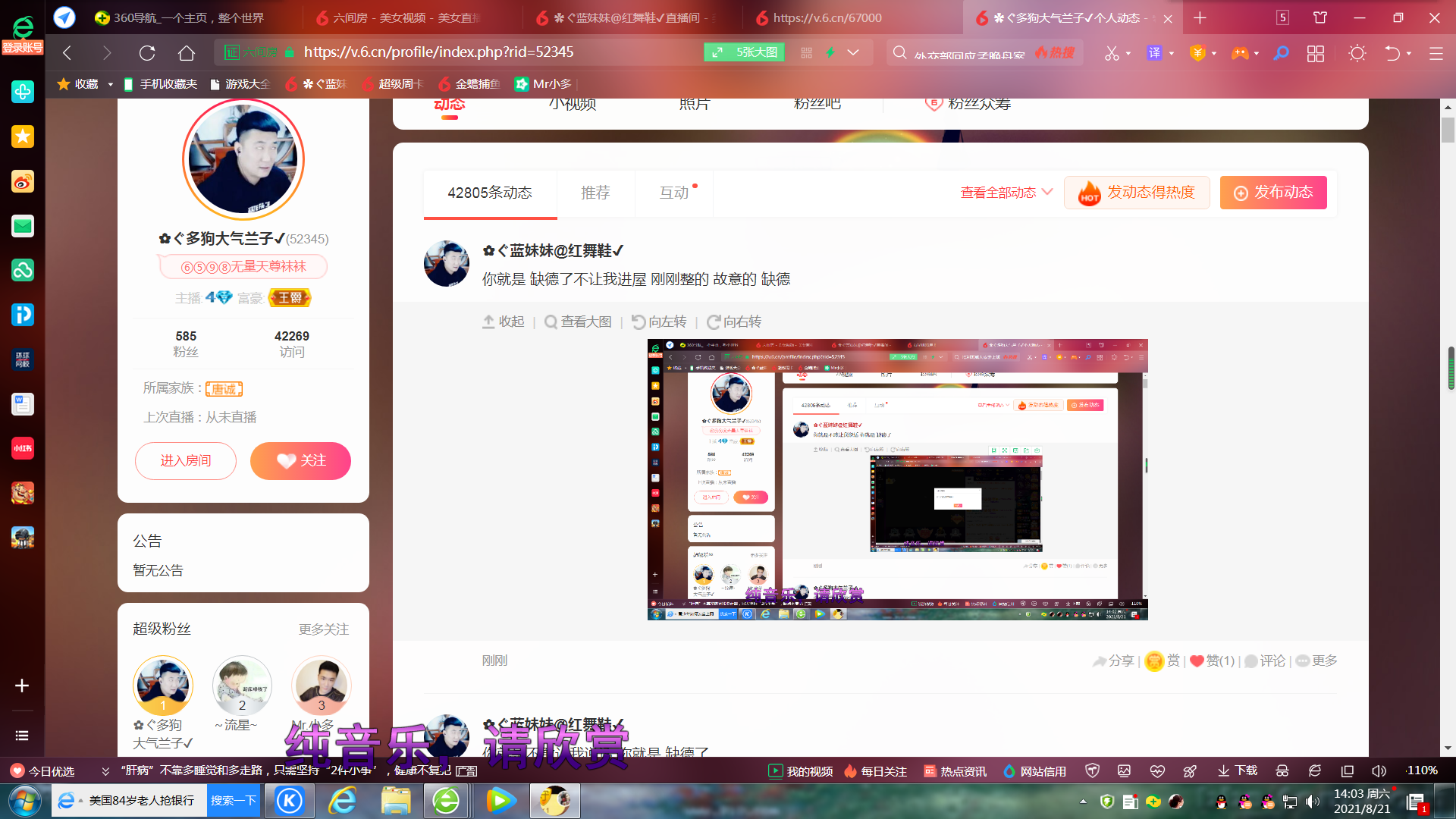Collapse the post image with 收起
Screen dimensions: 1456x819
[x=504, y=322]
